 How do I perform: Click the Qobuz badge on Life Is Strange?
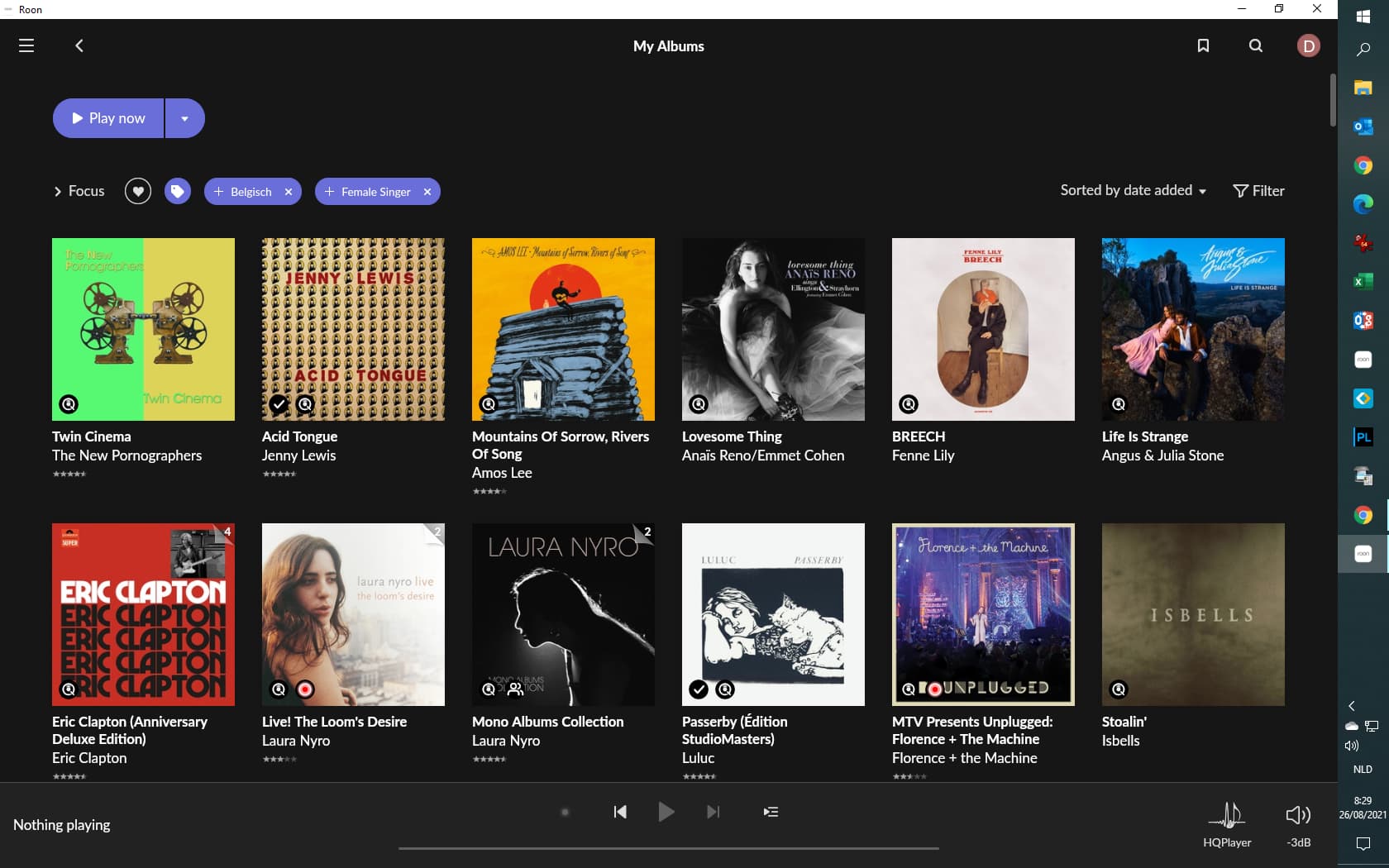pyautogui.click(x=1119, y=404)
